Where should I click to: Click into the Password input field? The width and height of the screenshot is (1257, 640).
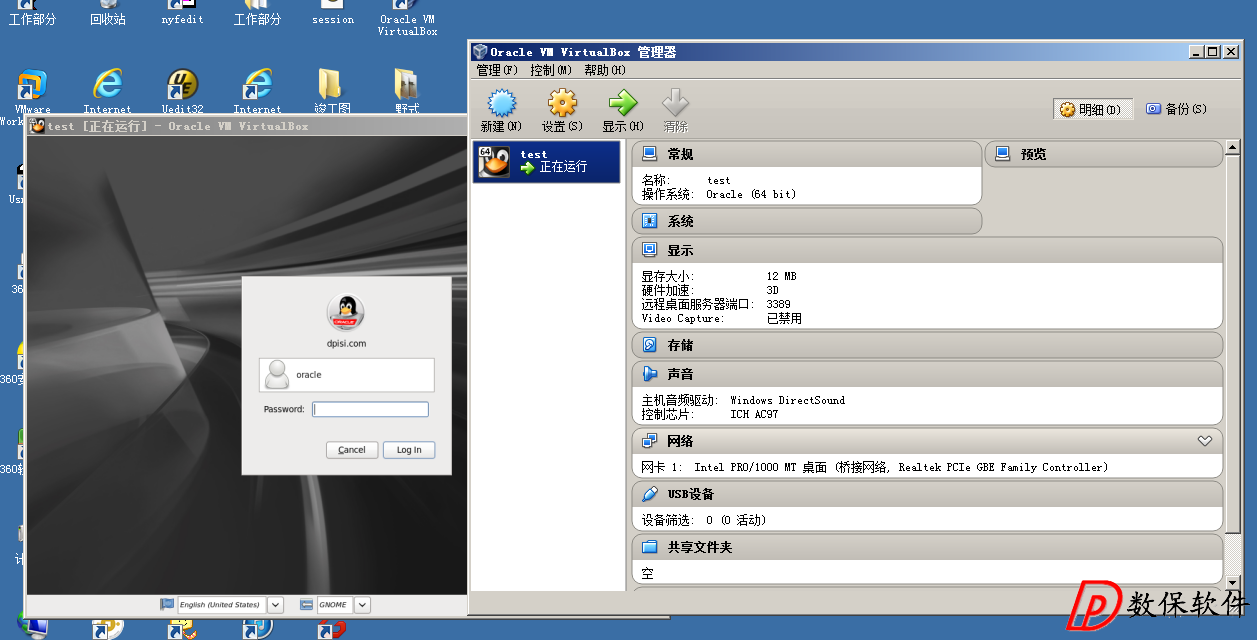(x=370, y=409)
